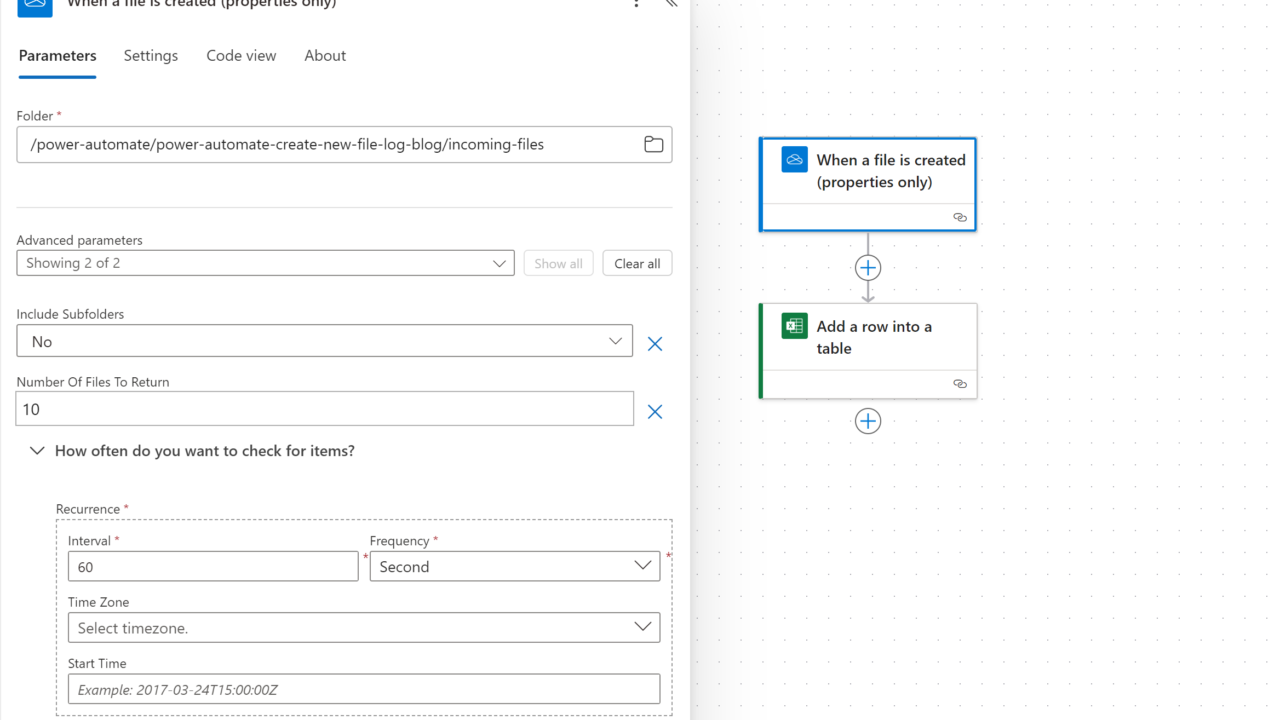This screenshot has height=720, width=1280.
Task: Click the Start Time input field
Action: (x=363, y=689)
